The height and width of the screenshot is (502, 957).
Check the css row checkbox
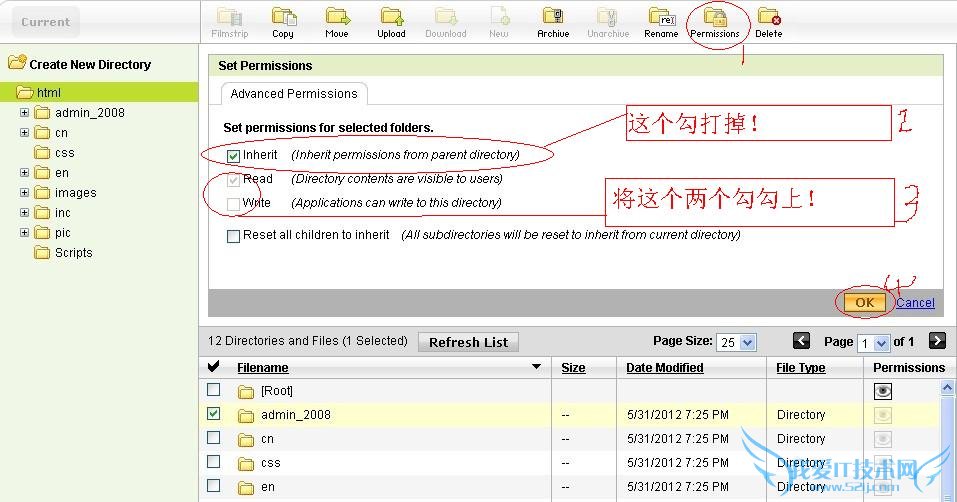coord(214,462)
